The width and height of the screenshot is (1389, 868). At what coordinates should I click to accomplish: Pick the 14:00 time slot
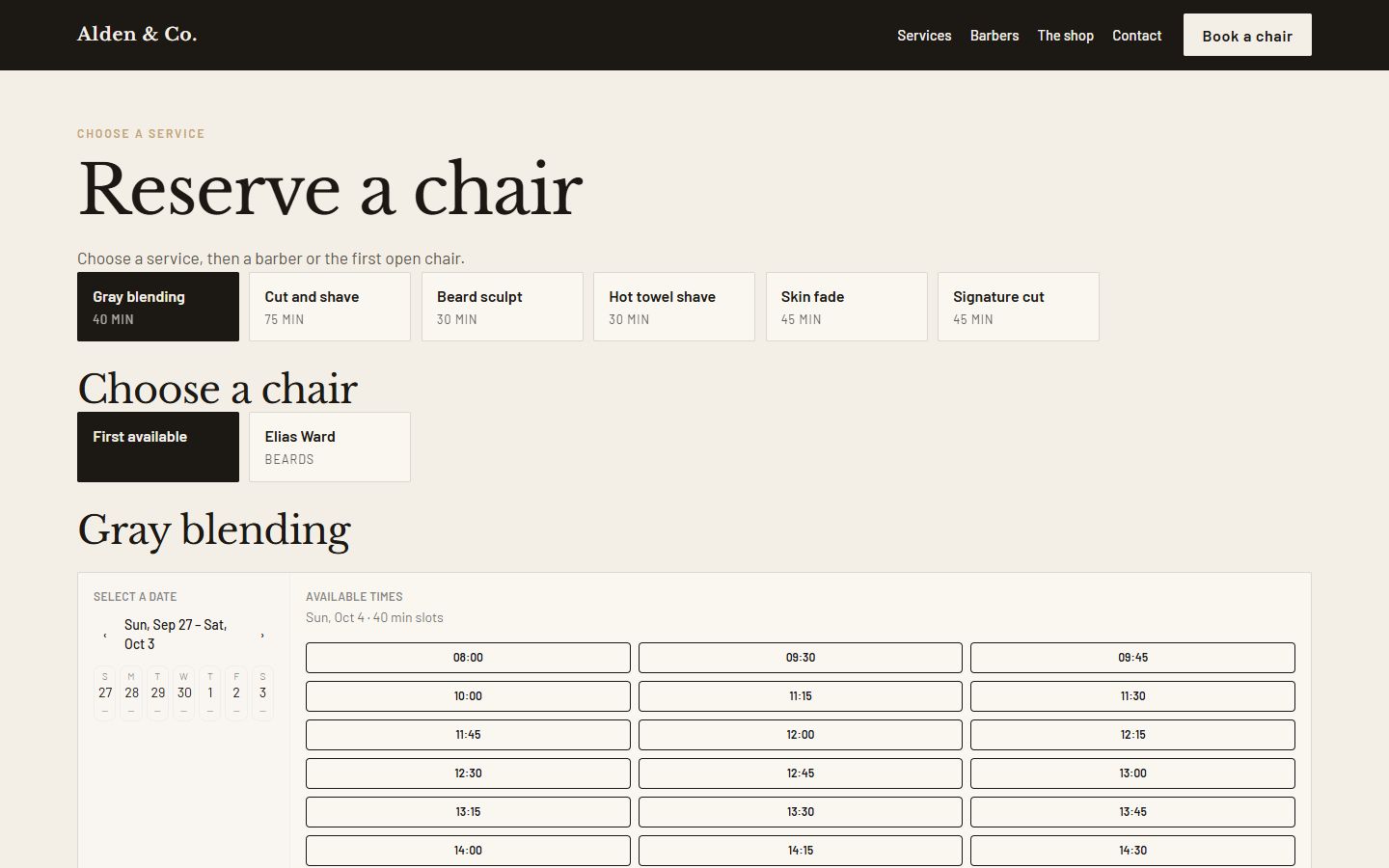tap(468, 851)
